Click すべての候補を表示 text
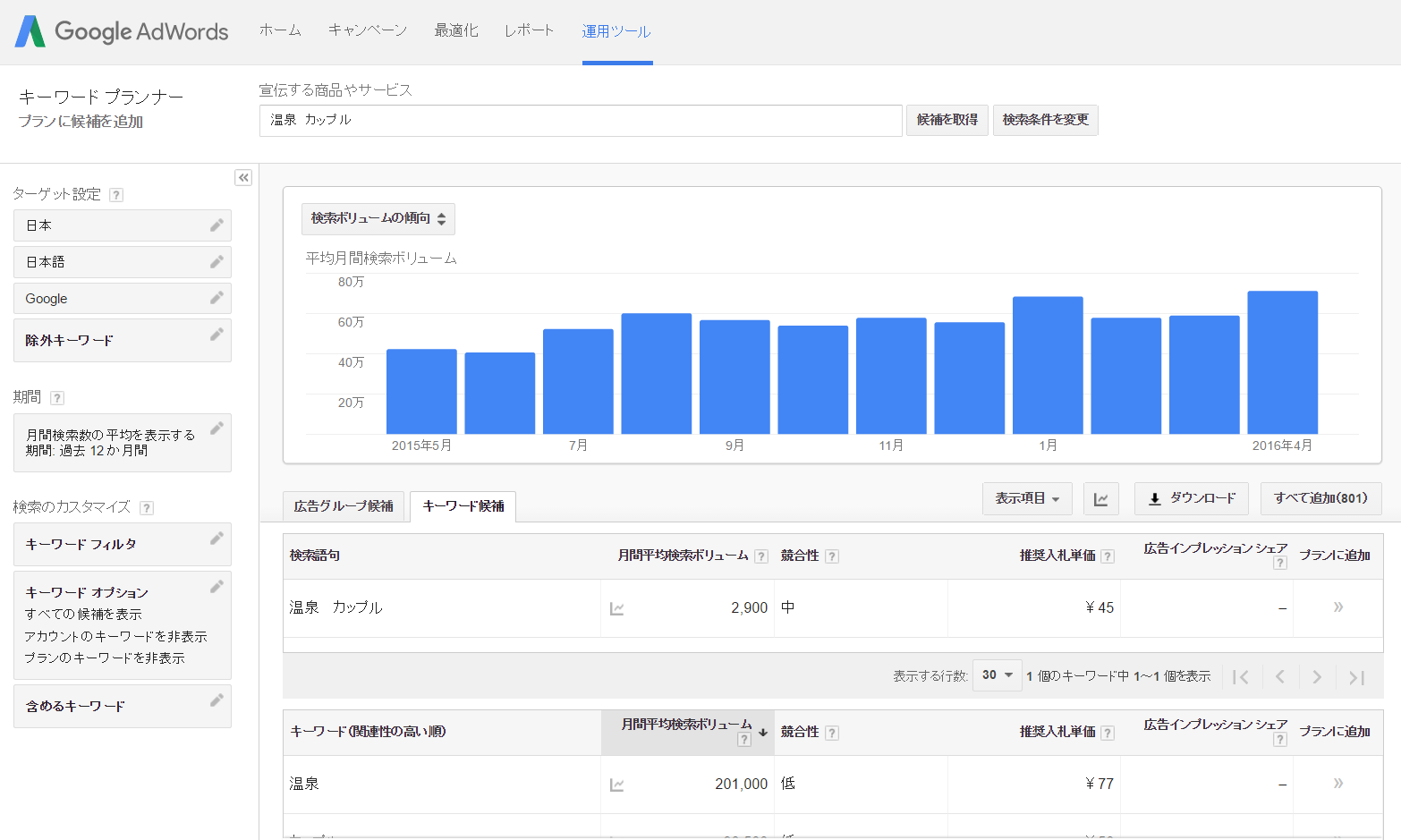Image resolution: width=1401 pixels, height=840 pixels. (83, 615)
